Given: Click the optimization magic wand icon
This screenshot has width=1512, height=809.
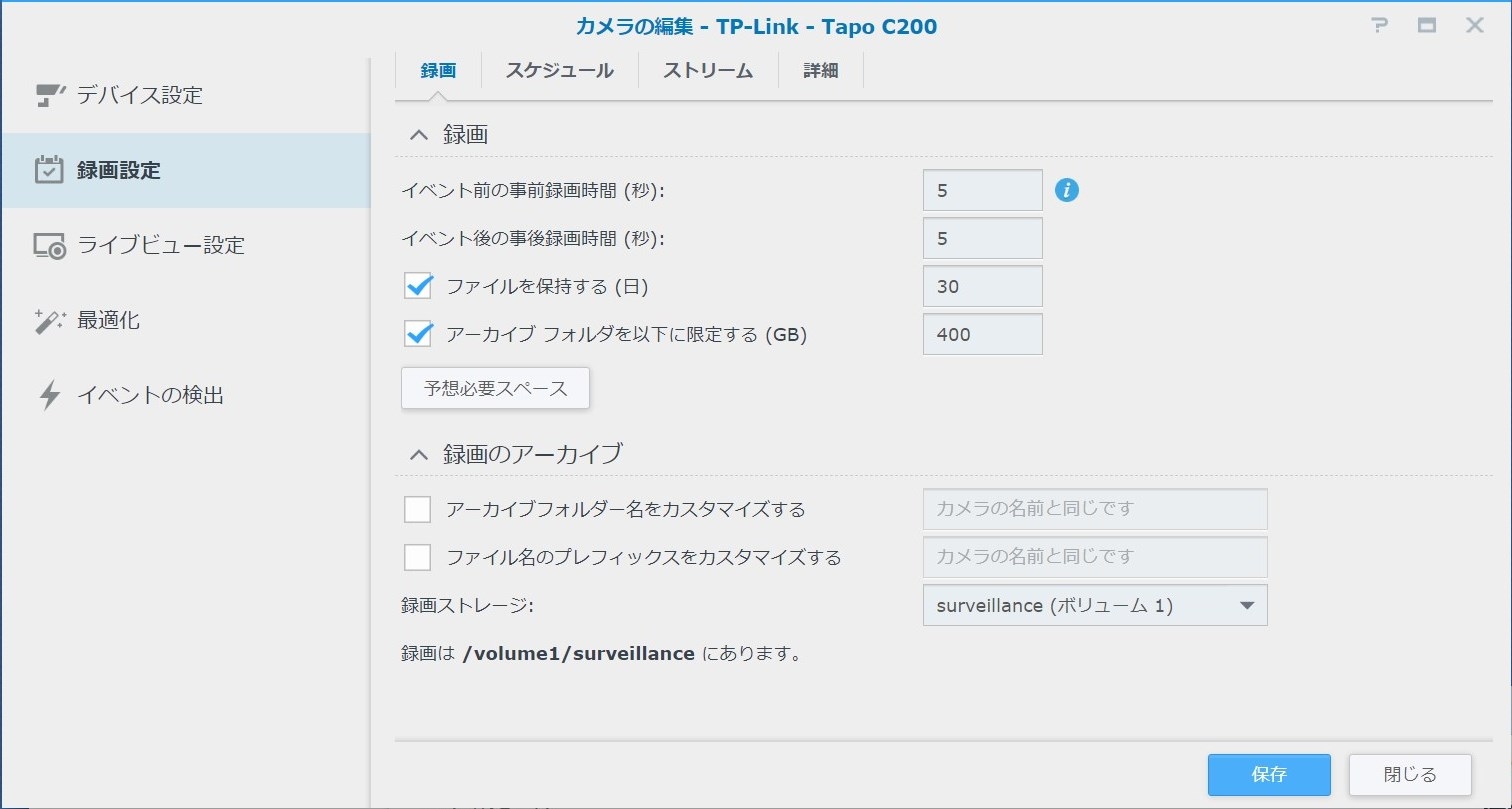Looking at the screenshot, I should point(49,321).
